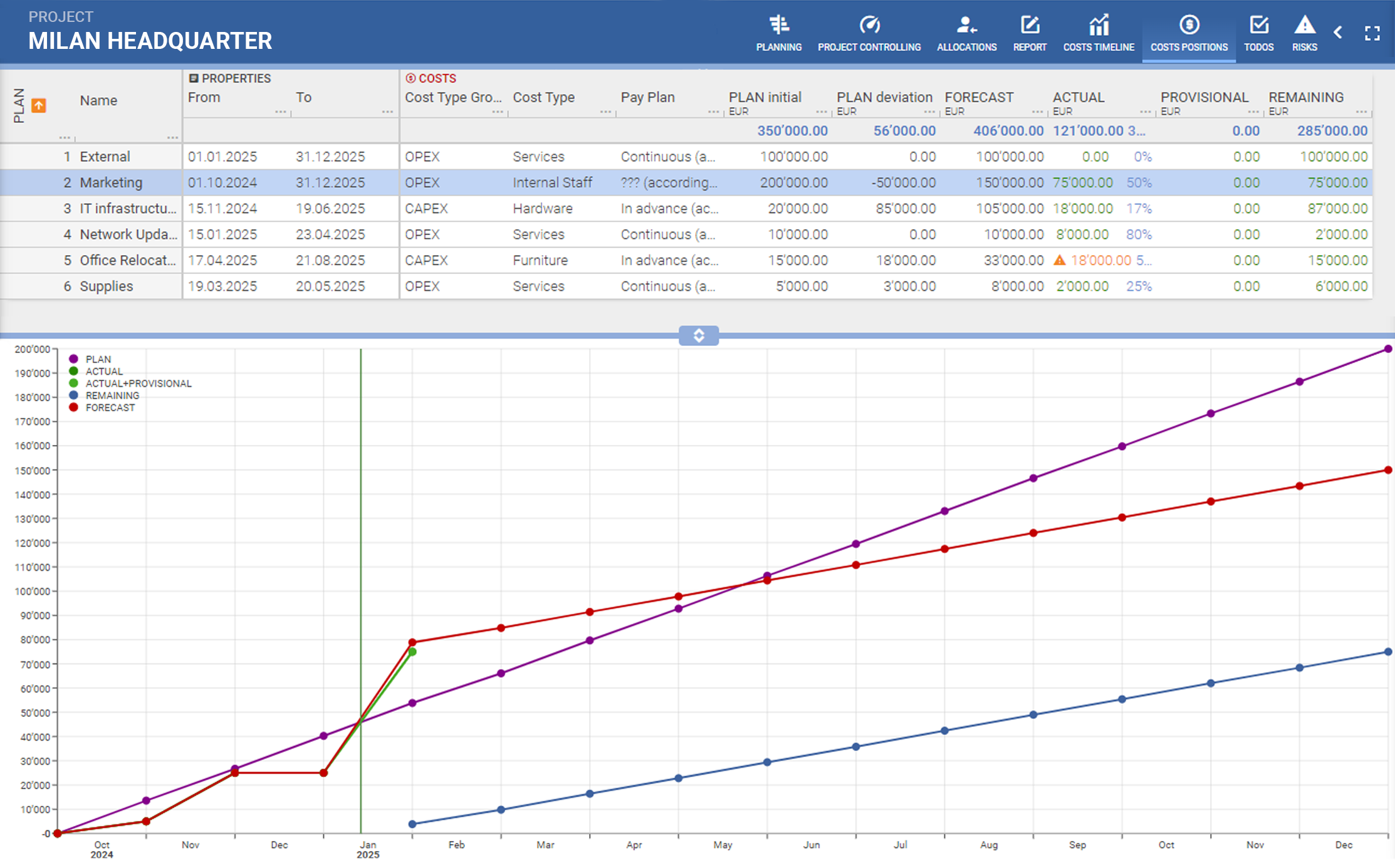Click the 406'000.00 forecast total
The height and width of the screenshot is (868, 1395).
click(x=1008, y=130)
